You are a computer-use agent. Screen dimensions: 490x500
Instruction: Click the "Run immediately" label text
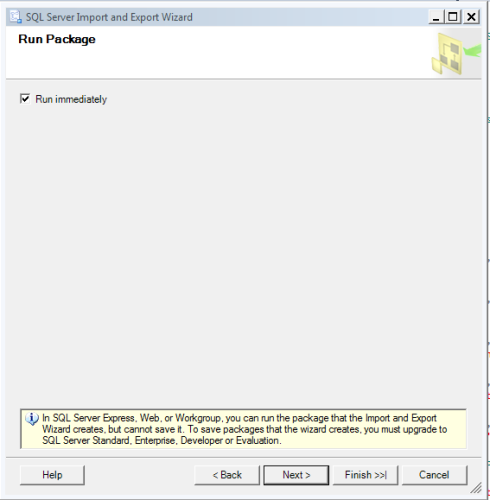(x=71, y=99)
